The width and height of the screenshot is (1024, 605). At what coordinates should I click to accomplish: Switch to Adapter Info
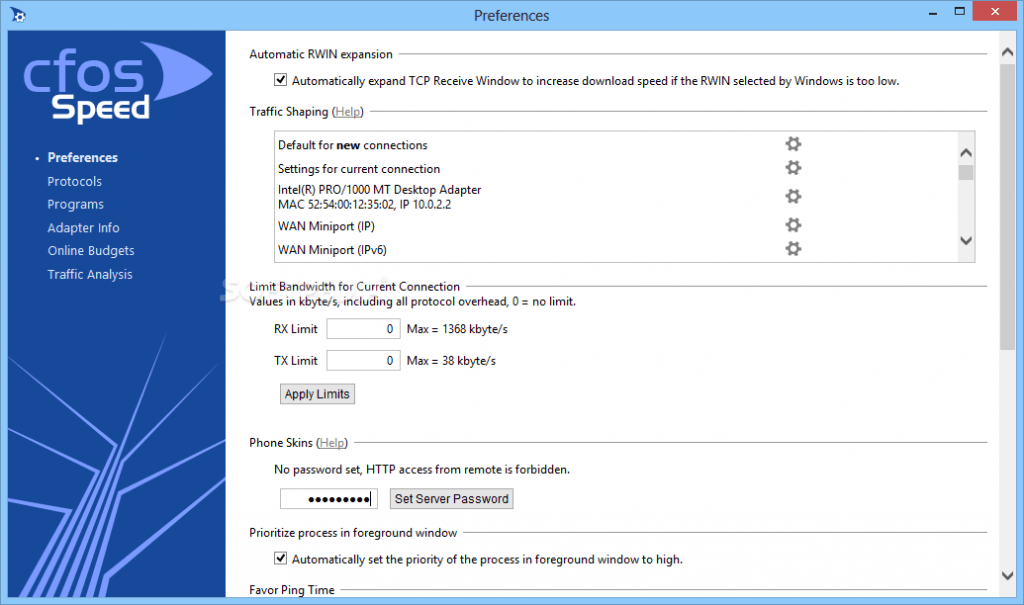tap(83, 227)
